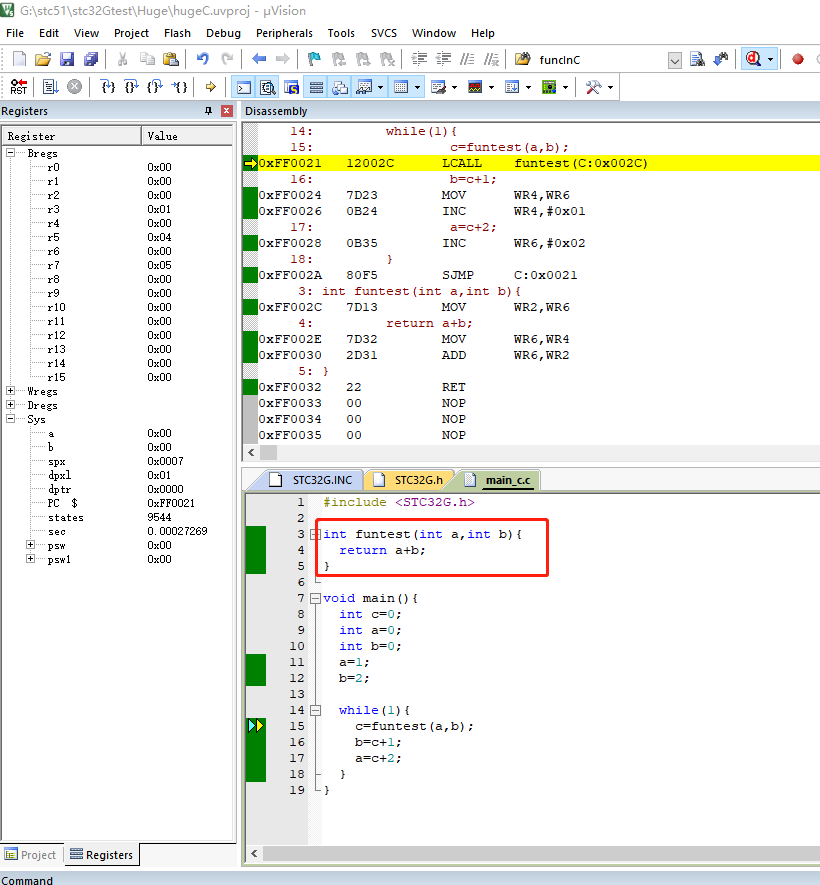Toggle the Call Stack window button
820x885 pixels.
click(340, 87)
